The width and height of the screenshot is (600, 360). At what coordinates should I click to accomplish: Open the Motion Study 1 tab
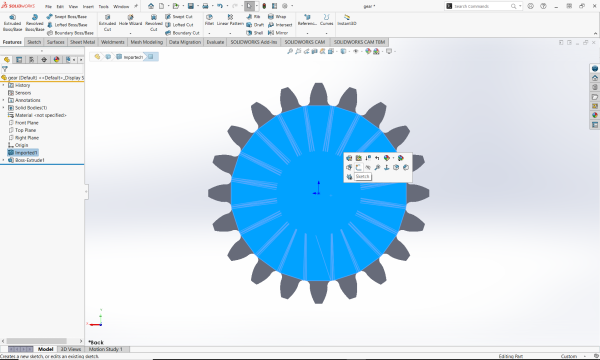point(106,349)
